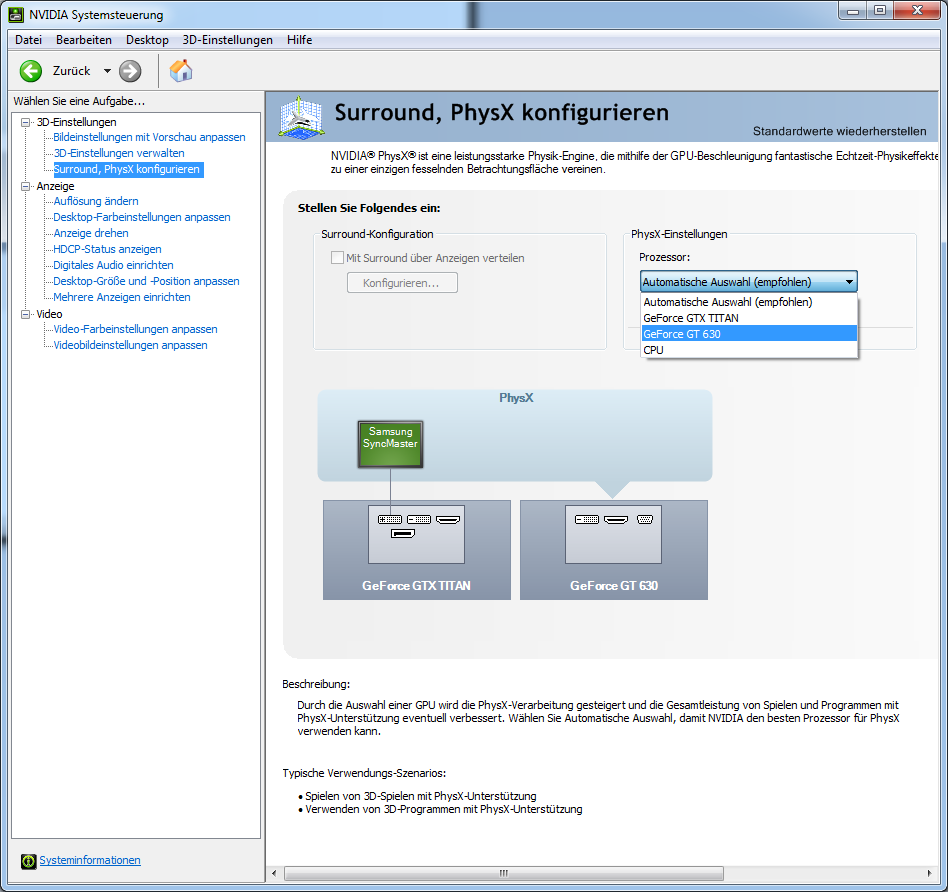Maximize the NVIDIA Systemsteuerung window
Viewport: 948px width, 892px height.
click(x=880, y=10)
